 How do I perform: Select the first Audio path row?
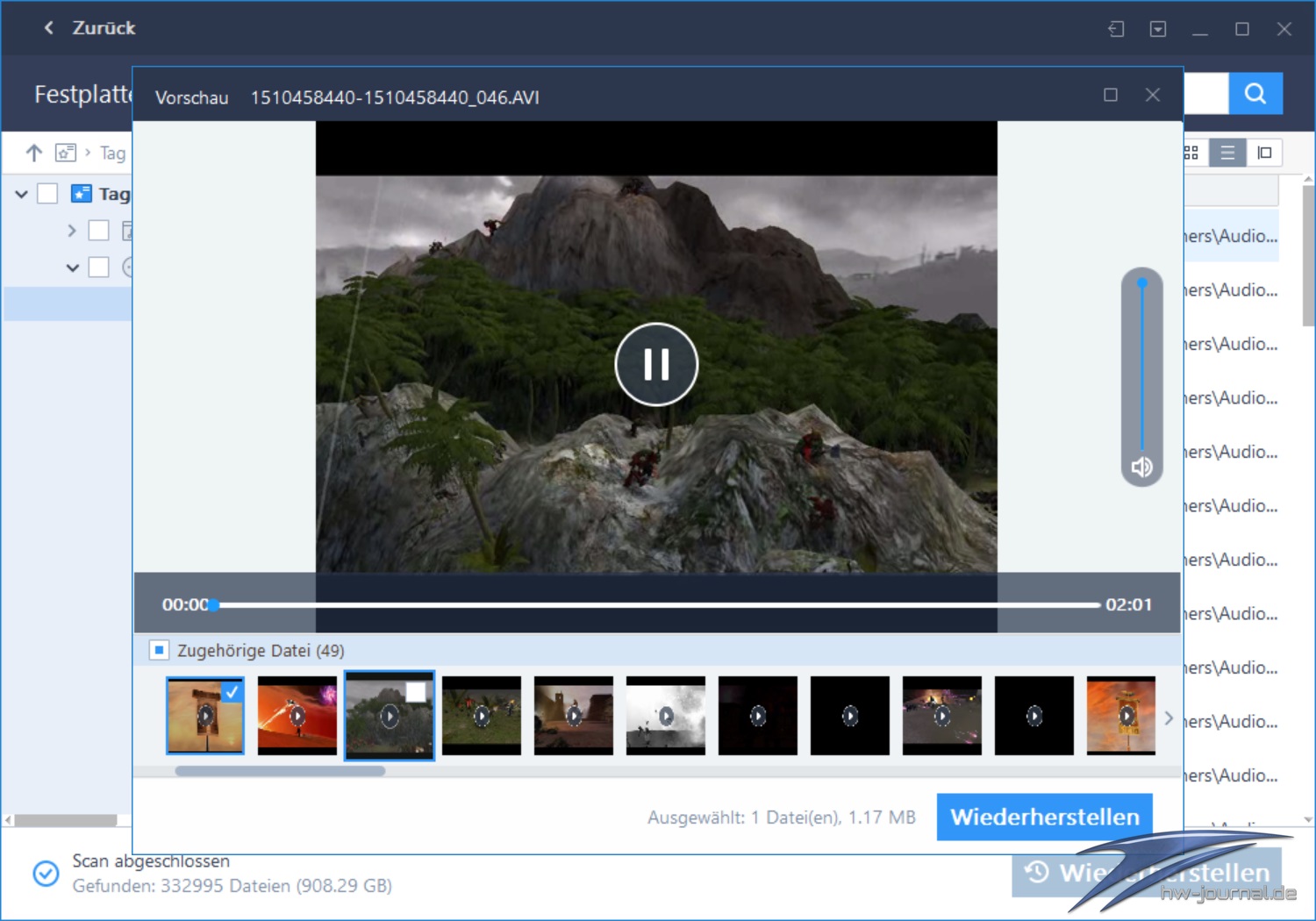[1231, 236]
